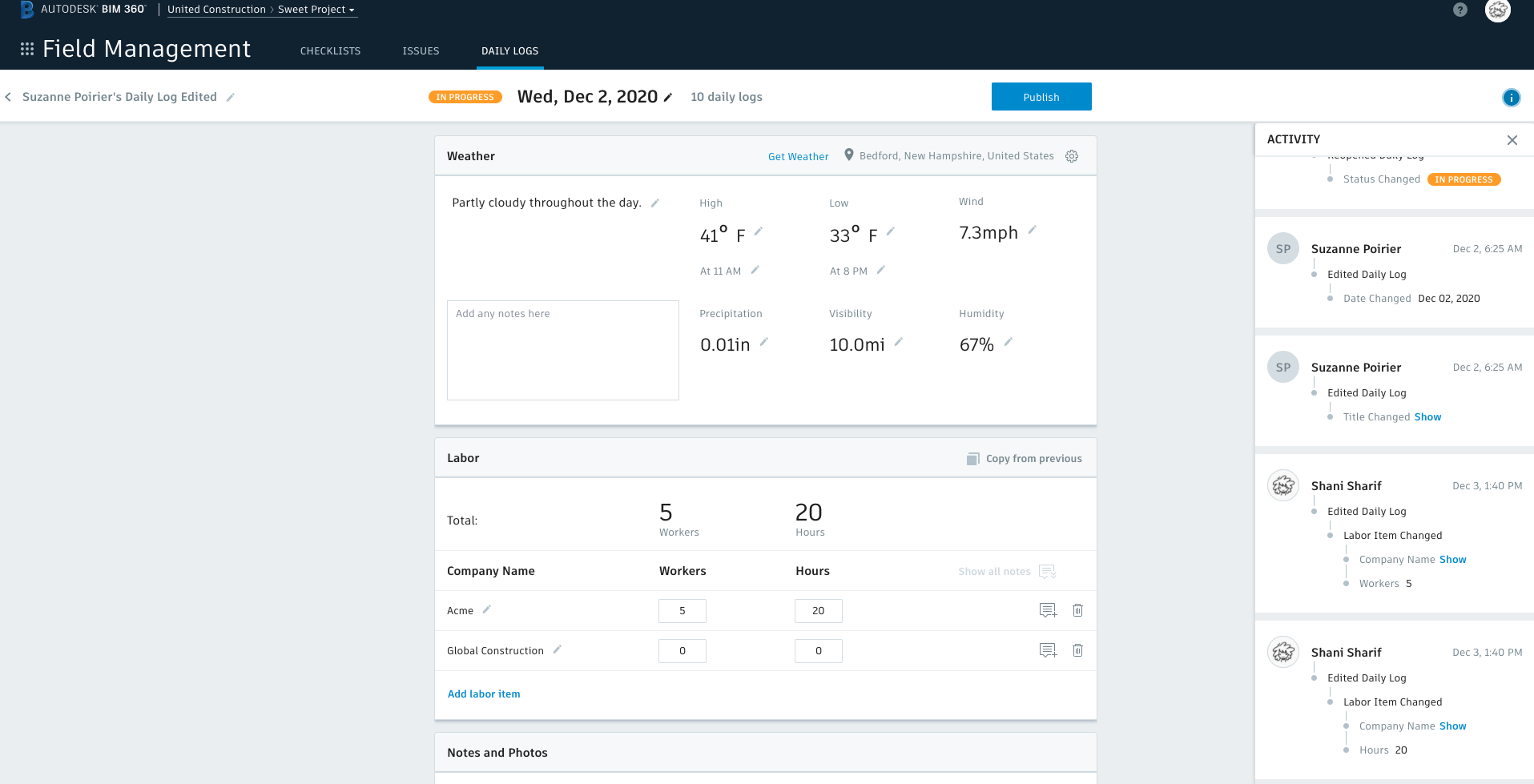Edit the Acme company name
This screenshot has width=1534, height=784.
486,609
